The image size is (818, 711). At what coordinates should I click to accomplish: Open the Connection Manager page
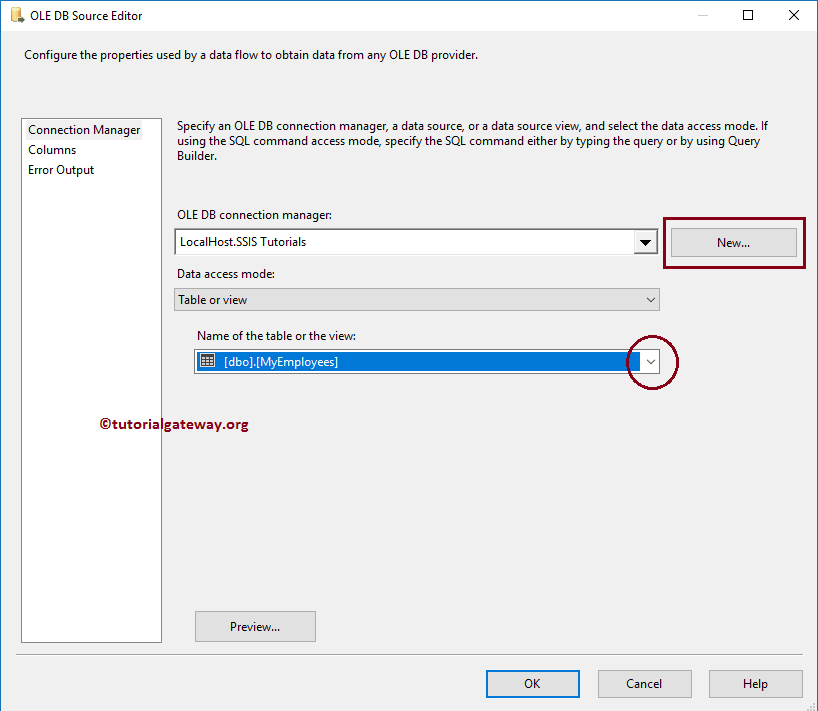(83, 129)
